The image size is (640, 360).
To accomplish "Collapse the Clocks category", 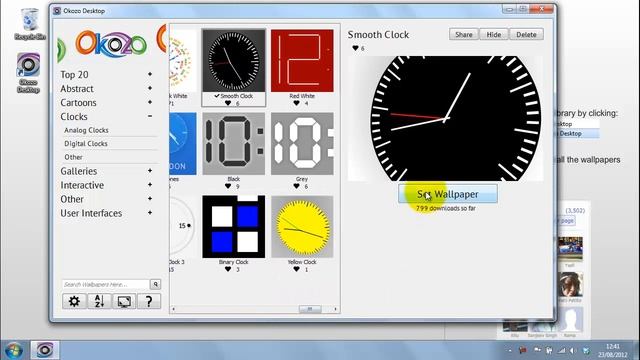I will (150, 116).
